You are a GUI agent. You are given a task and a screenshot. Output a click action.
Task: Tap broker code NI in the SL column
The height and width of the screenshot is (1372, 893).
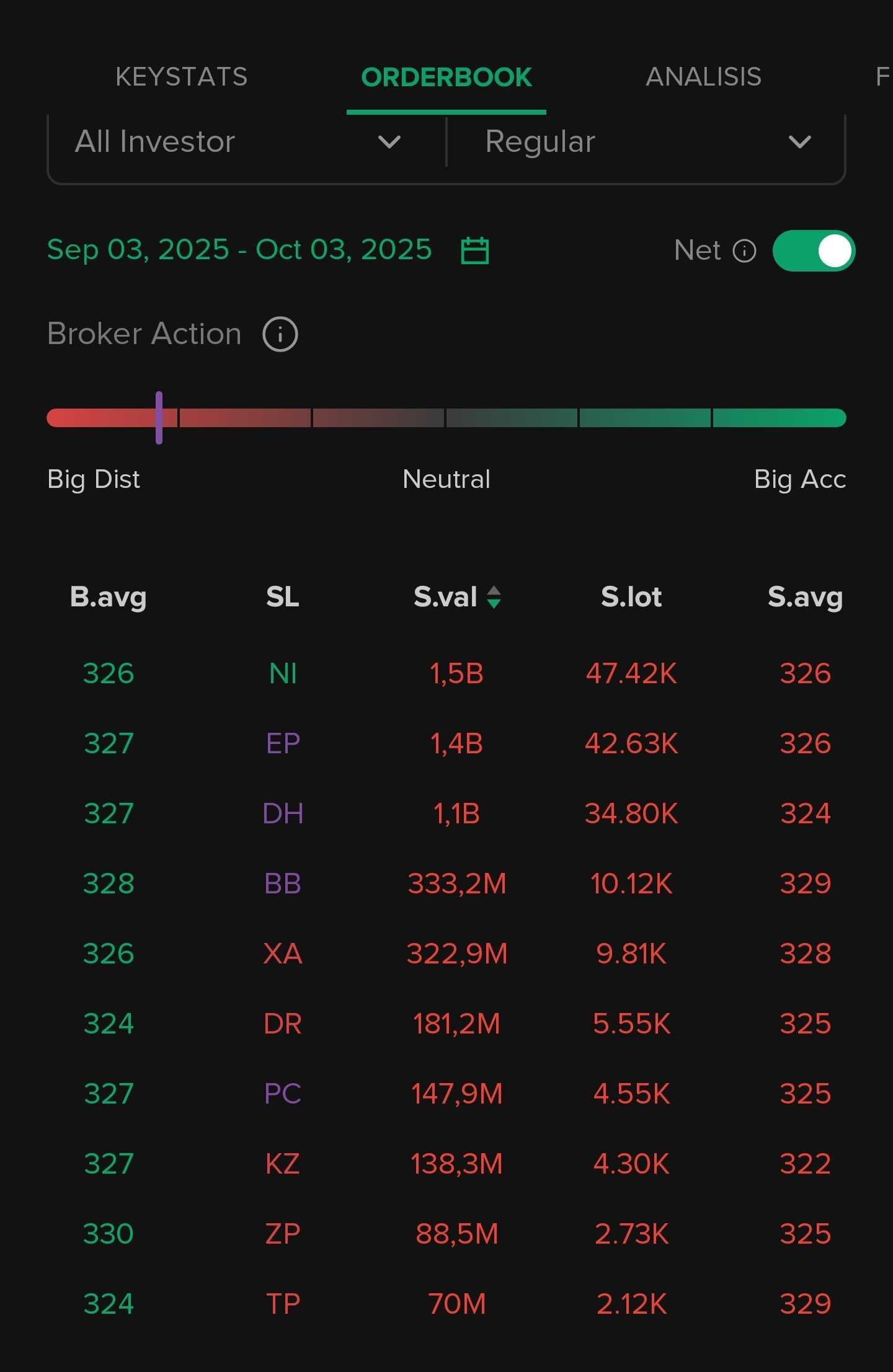[283, 673]
